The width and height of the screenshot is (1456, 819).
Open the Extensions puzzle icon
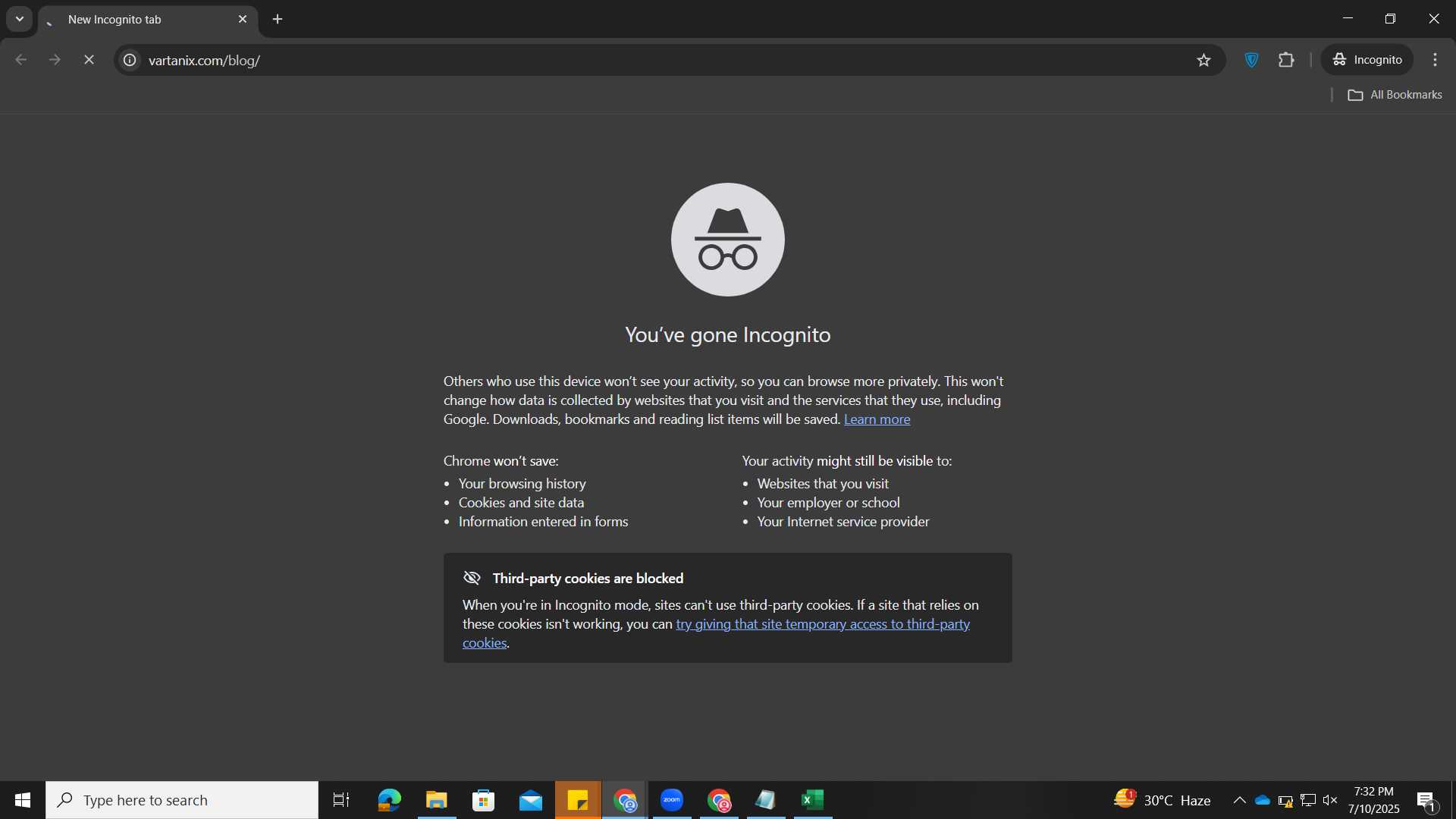[x=1286, y=60]
